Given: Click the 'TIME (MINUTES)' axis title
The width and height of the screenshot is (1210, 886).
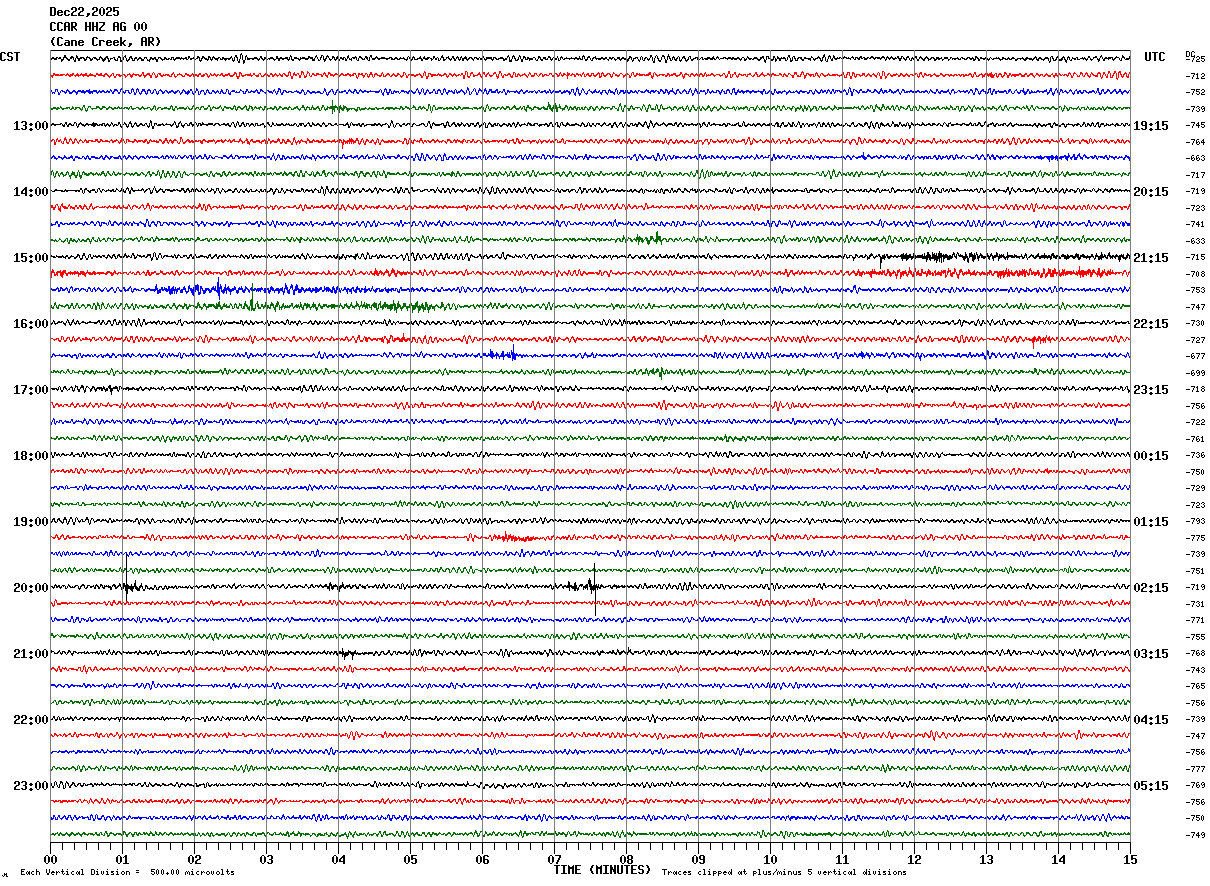Looking at the screenshot, I should (x=602, y=870).
